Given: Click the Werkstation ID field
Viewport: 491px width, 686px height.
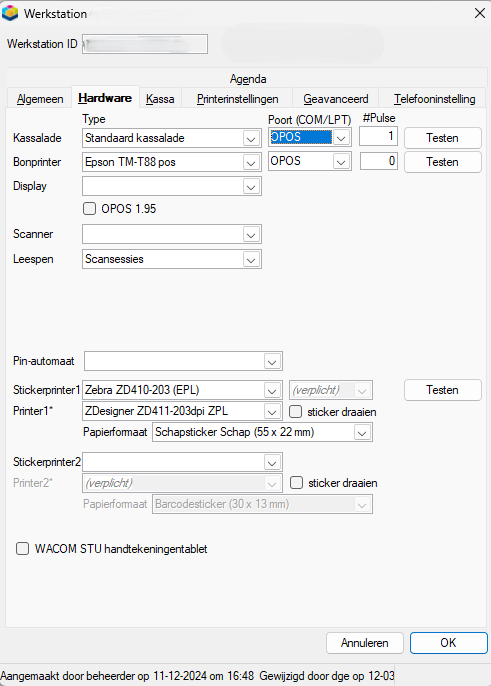Looking at the screenshot, I should pos(145,44).
